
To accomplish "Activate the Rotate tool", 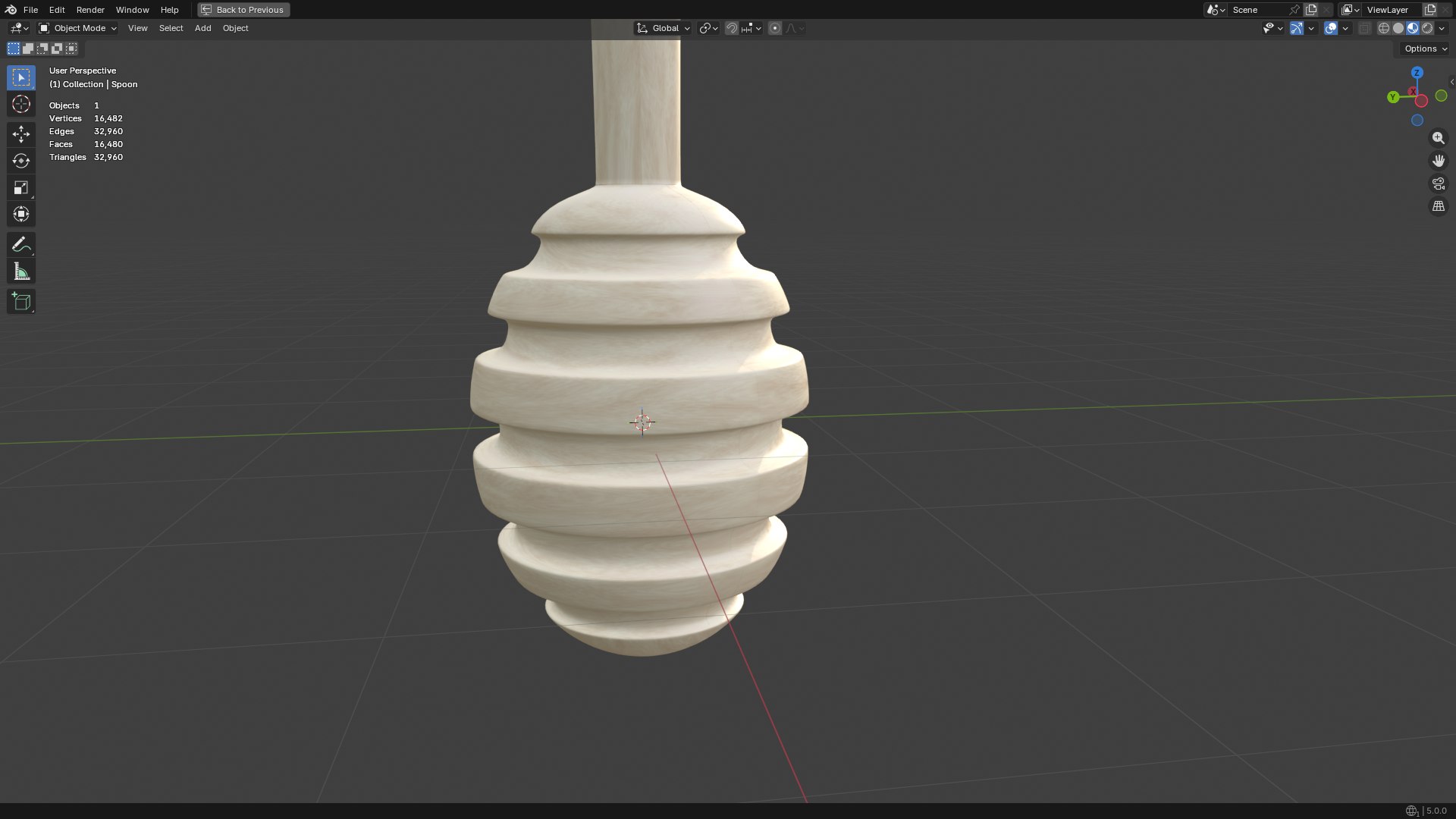I will [21, 161].
